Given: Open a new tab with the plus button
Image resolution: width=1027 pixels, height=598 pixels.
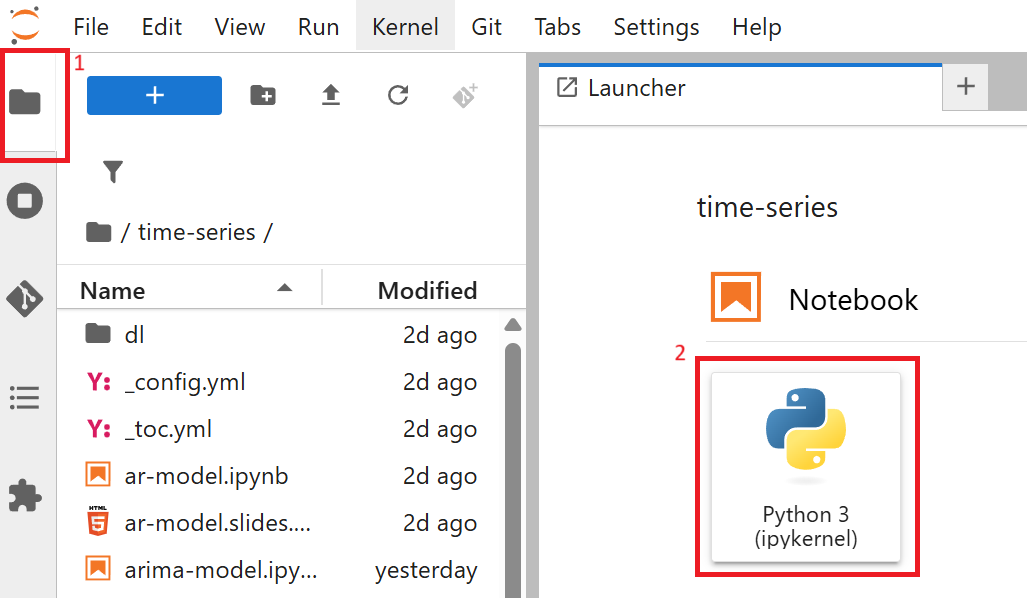Looking at the screenshot, I should coord(964,87).
